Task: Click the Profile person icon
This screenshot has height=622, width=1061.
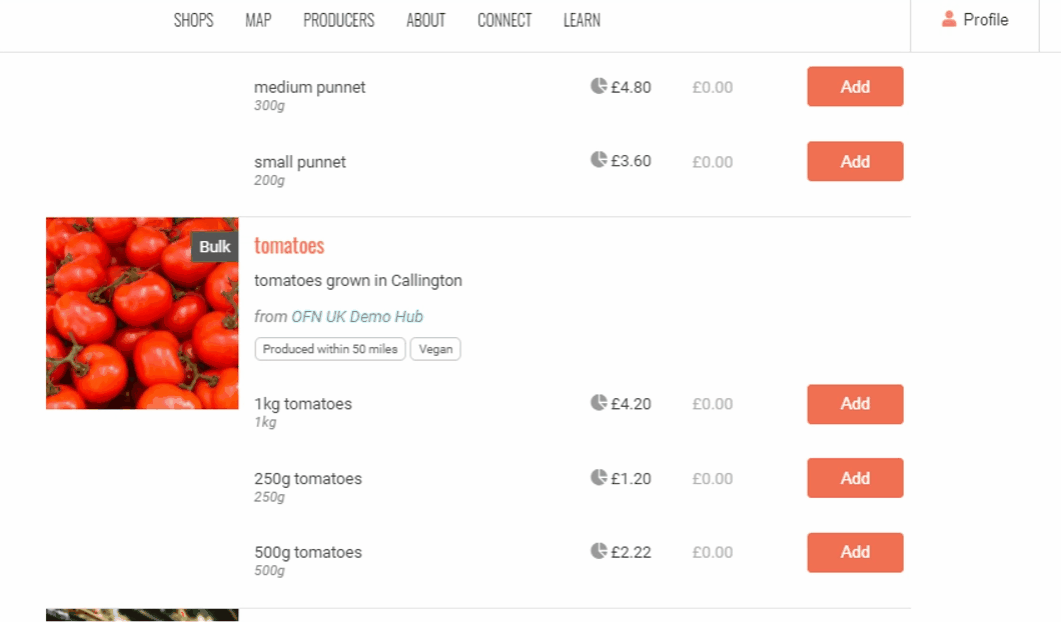Action: [x=949, y=19]
